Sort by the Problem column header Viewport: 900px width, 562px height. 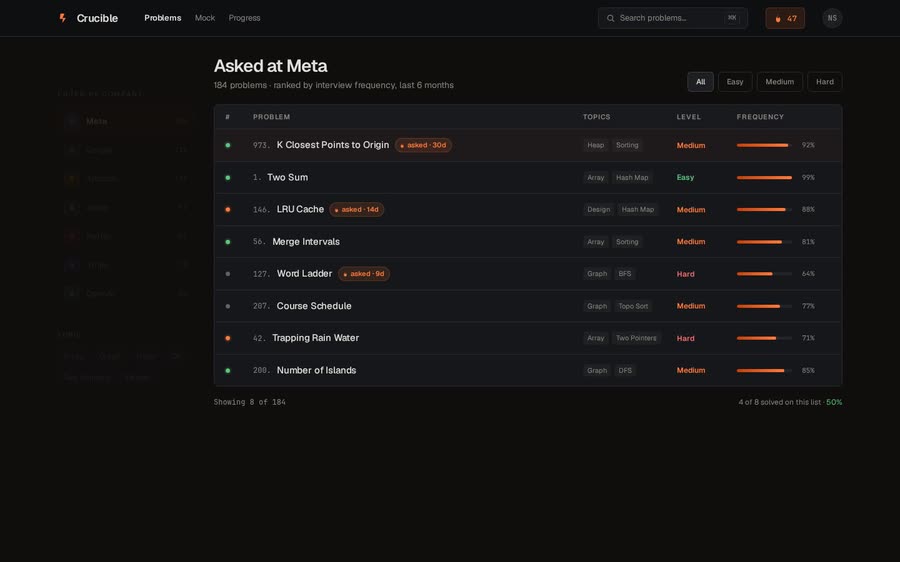pos(271,117)
